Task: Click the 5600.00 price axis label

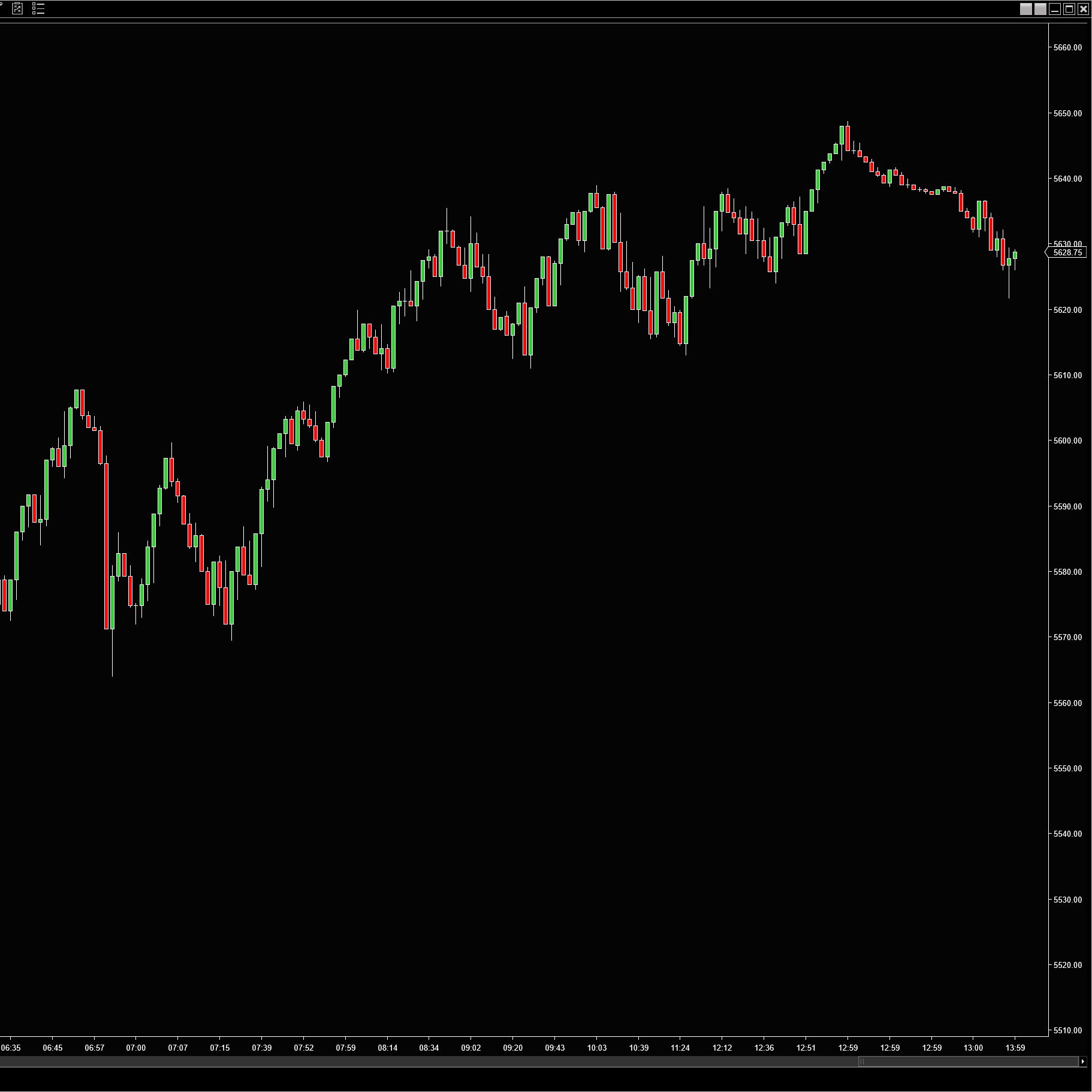Action: pos(1067,441)
